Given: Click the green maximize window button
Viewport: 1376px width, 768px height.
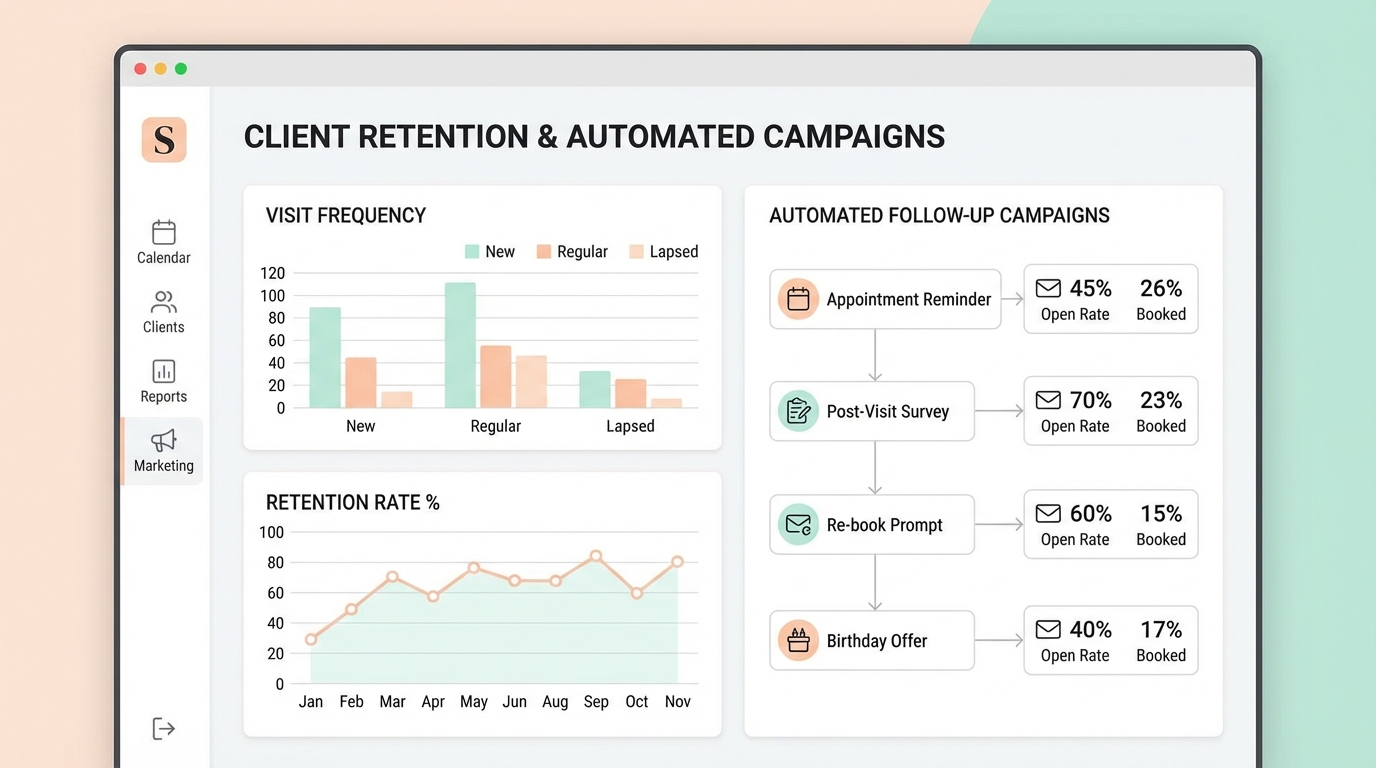Looking at the screenshot, I should pyautogui.click(x=181, y=69).
